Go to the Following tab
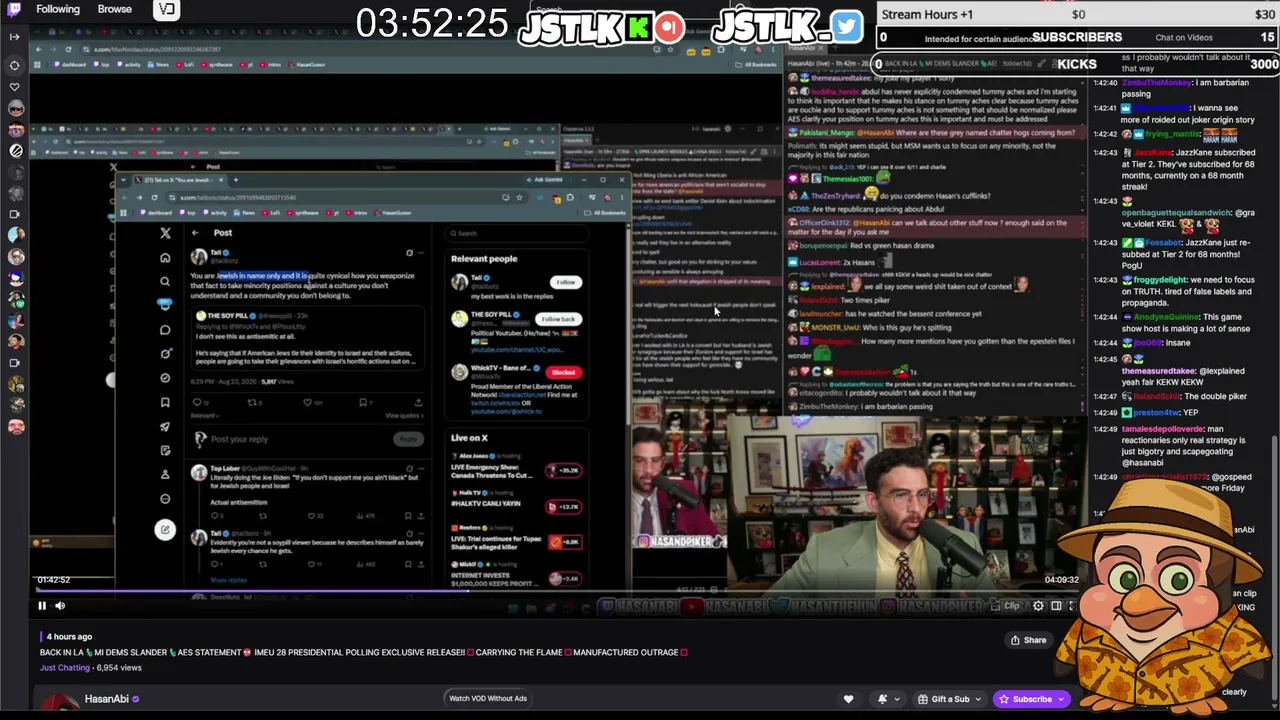Screen dimensions: 1280x720 [58, 9]
